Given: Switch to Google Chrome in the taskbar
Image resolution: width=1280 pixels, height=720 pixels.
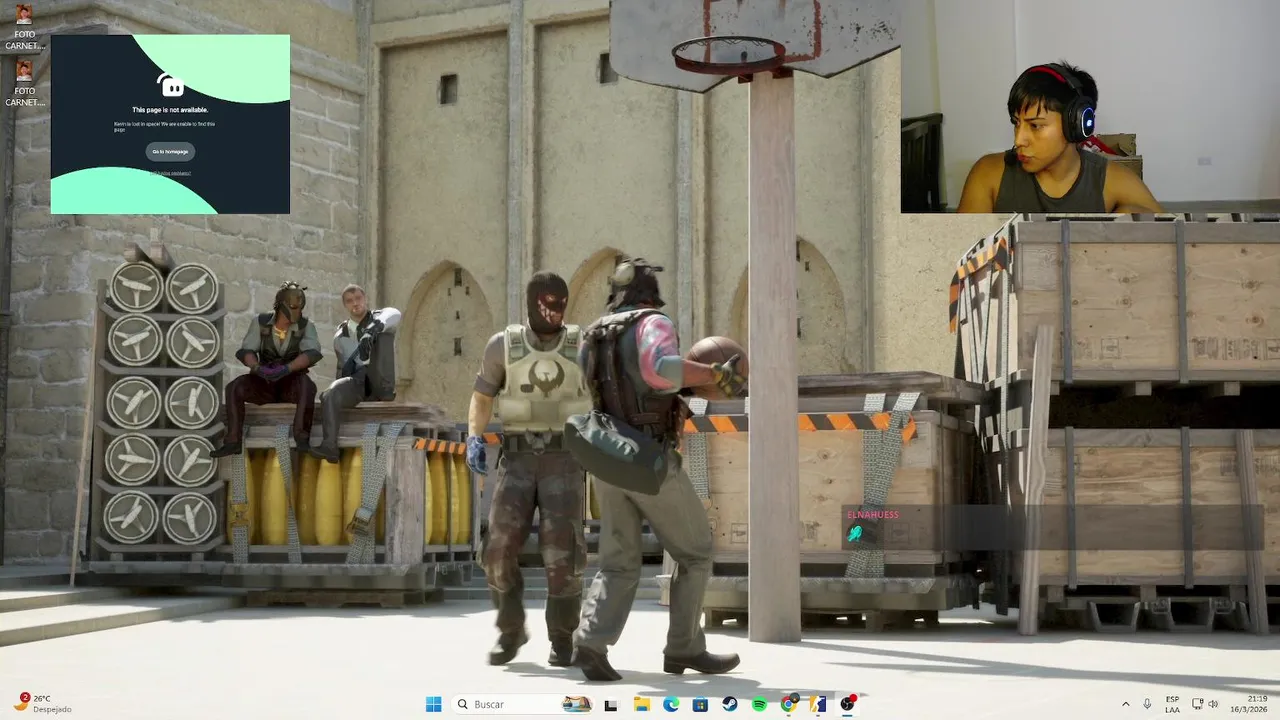Looking at the screenshot, I should (x=789, y=704).
